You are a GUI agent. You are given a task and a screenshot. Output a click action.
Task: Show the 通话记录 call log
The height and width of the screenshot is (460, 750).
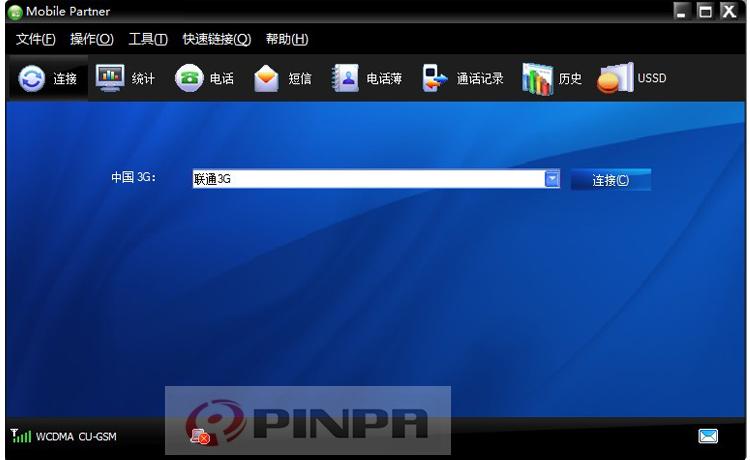463,78
